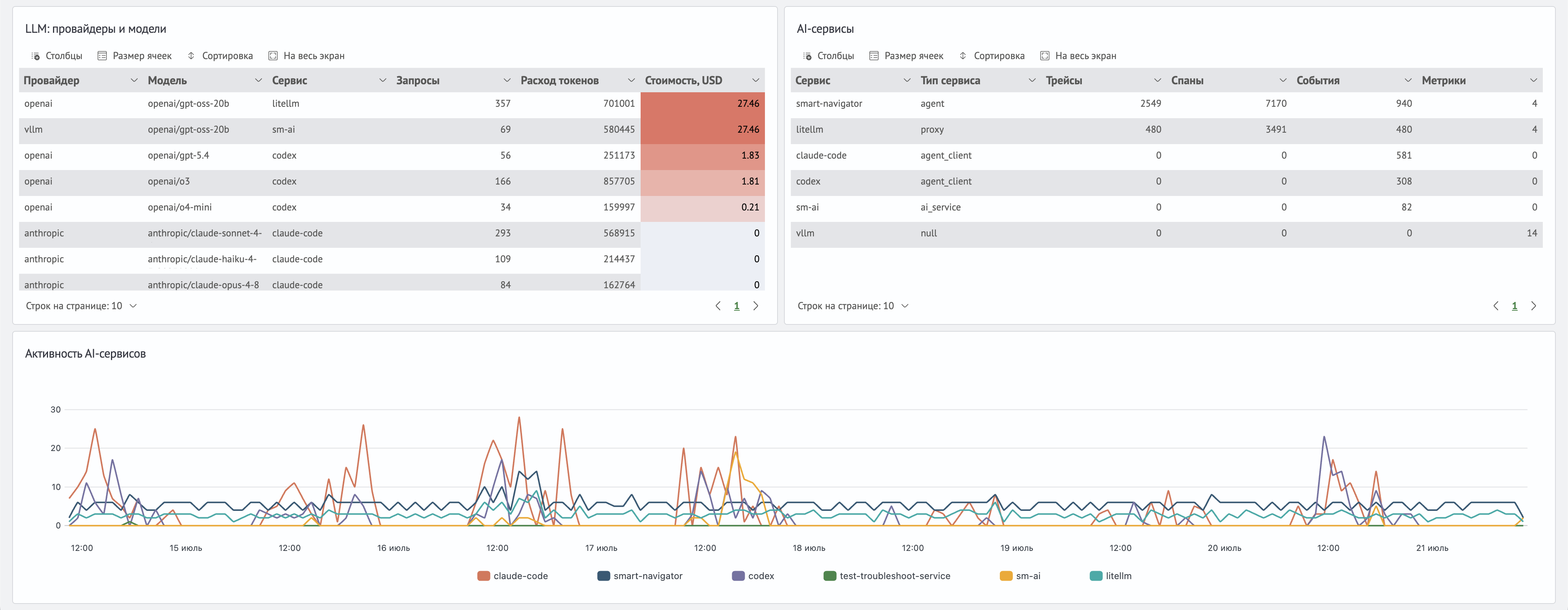Open Сервис column menu in AI-сервисы table

pos(907,80)
